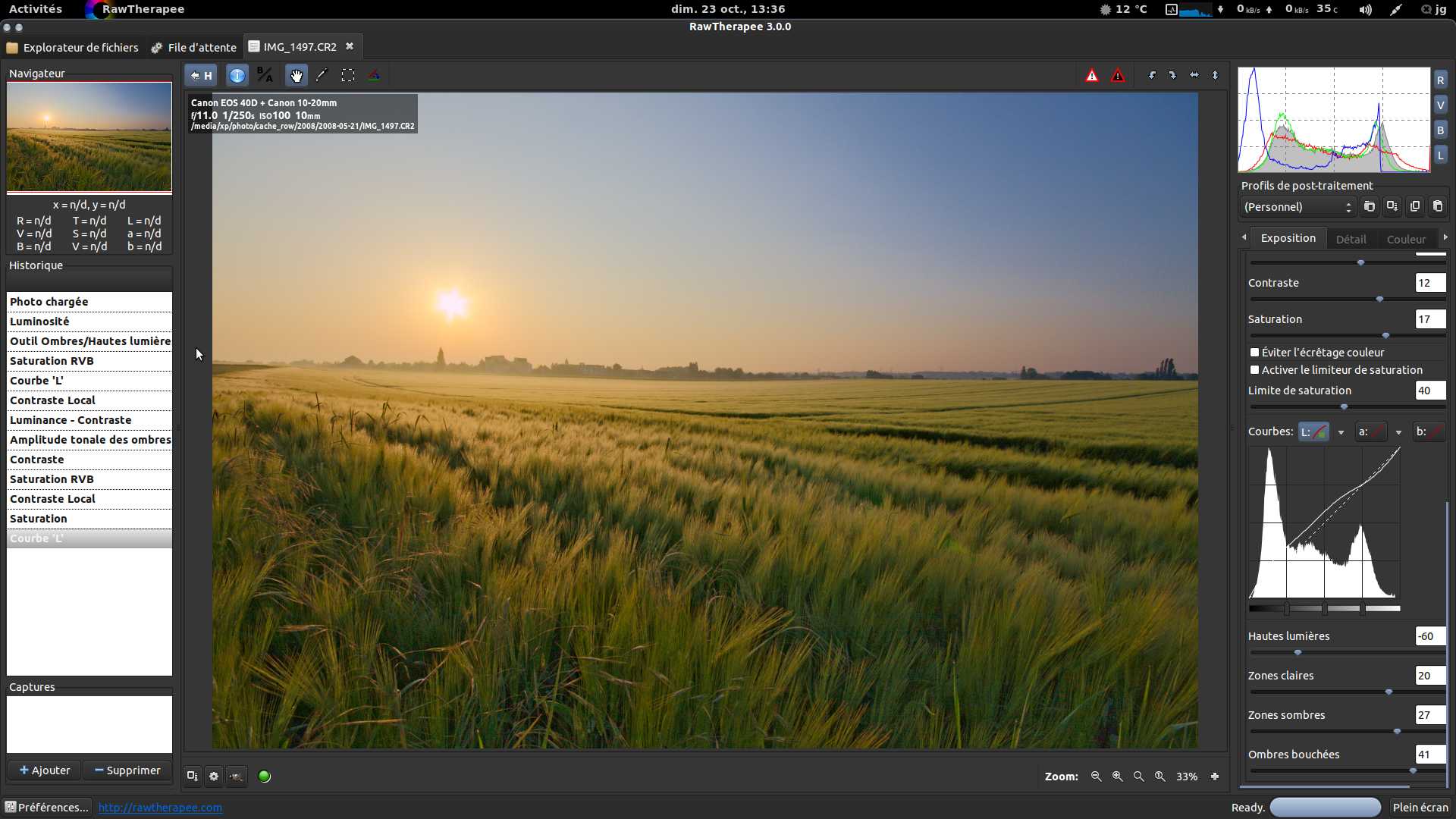
Task: Expand the L curve type dropdown arrow
Action: point(1341,432)
